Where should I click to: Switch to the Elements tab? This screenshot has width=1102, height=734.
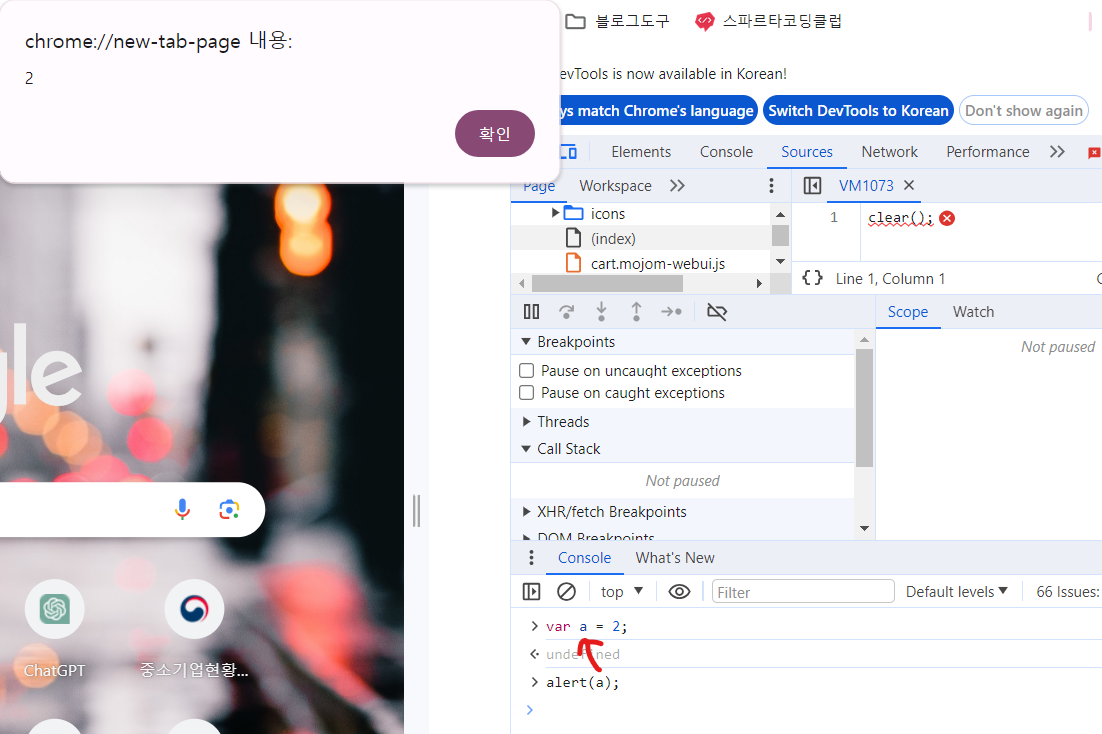click(641, 152)
